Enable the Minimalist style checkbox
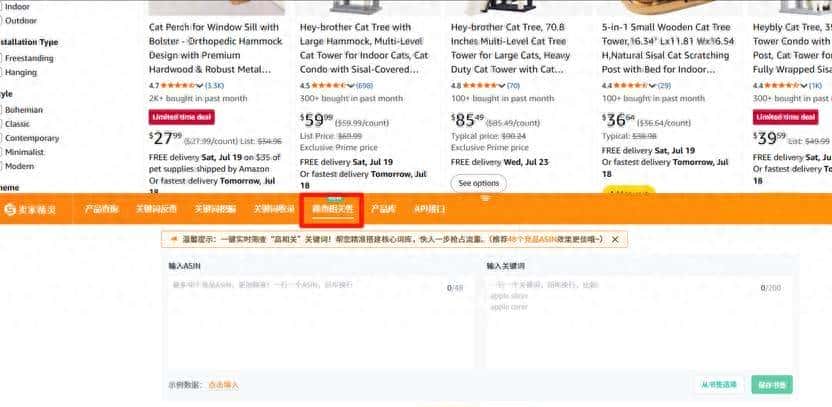The width and height of the screenshot is (832, 407). pyautogui.click(x=3, y=152)
